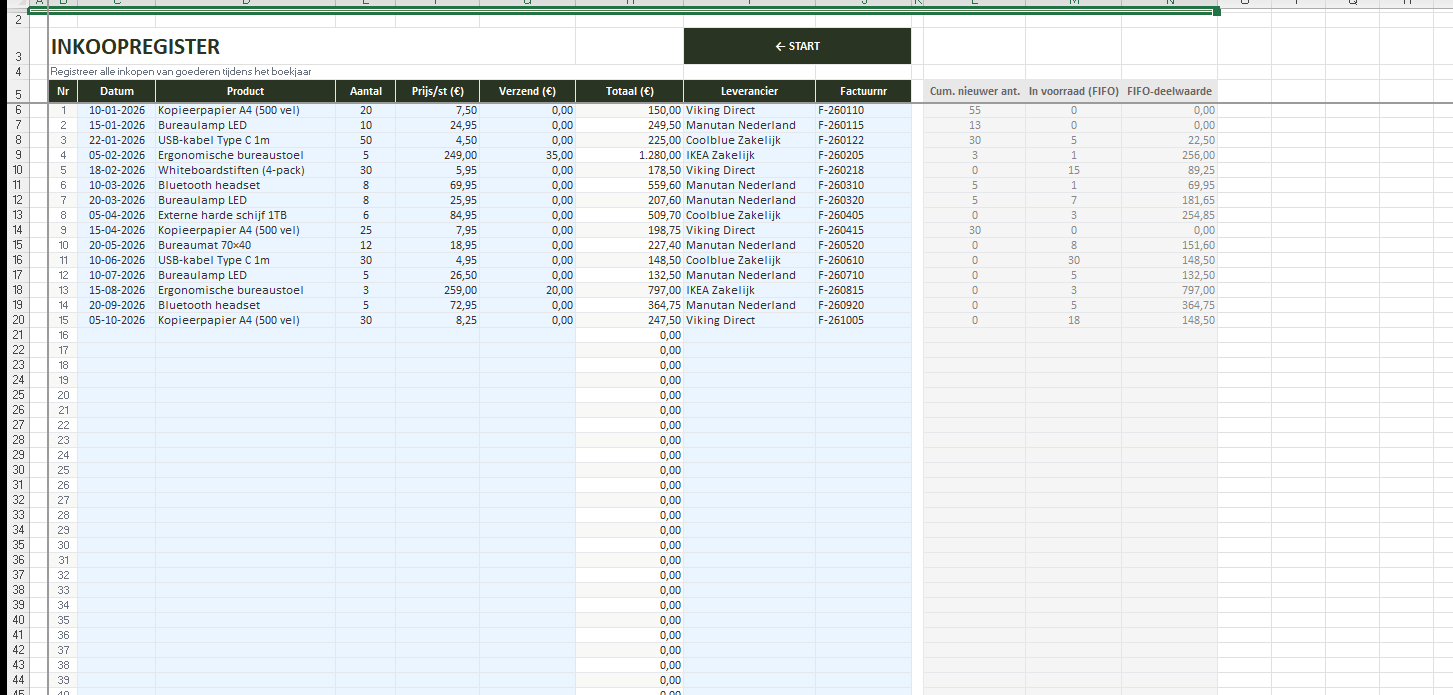
Task: Select the Factuurnr header cell
Action: pos(863,91)
